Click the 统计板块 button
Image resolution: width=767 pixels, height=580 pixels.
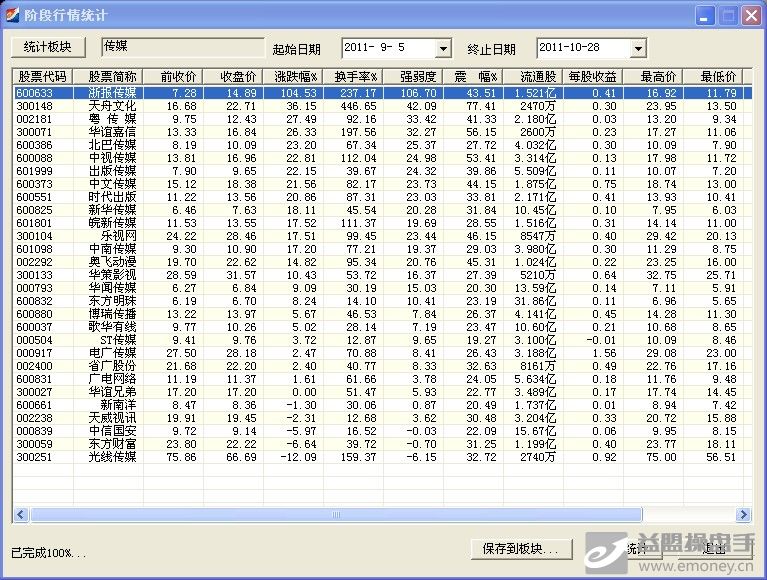[48, 47]
